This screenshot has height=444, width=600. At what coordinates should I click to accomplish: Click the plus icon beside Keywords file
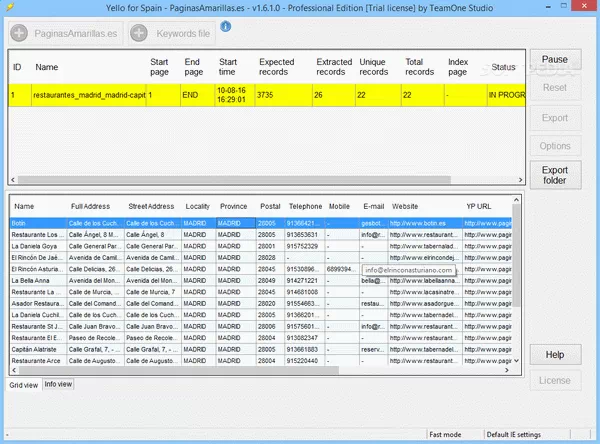138,33
